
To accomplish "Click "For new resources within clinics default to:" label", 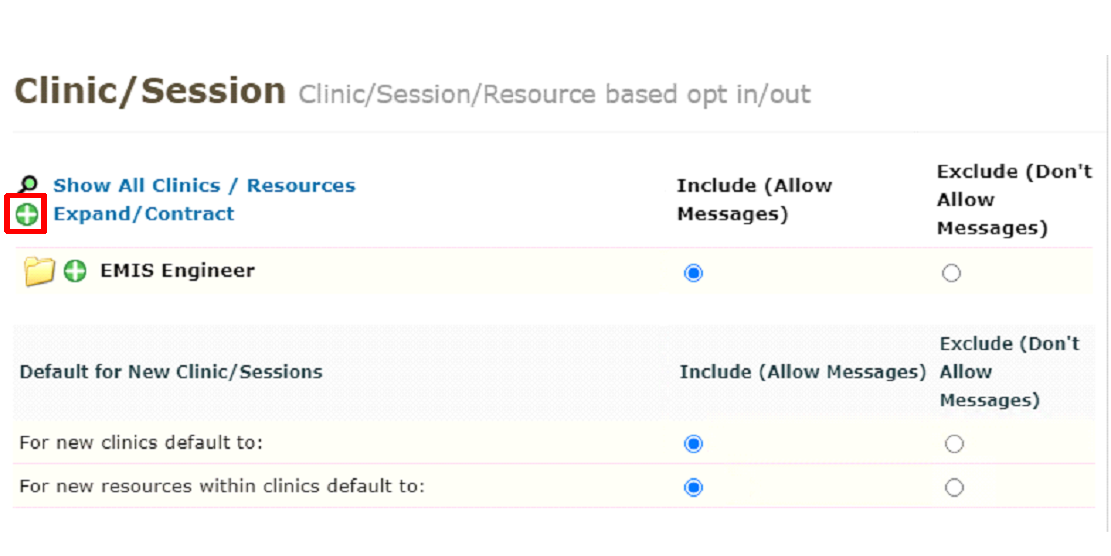I will tap(222, 487).
